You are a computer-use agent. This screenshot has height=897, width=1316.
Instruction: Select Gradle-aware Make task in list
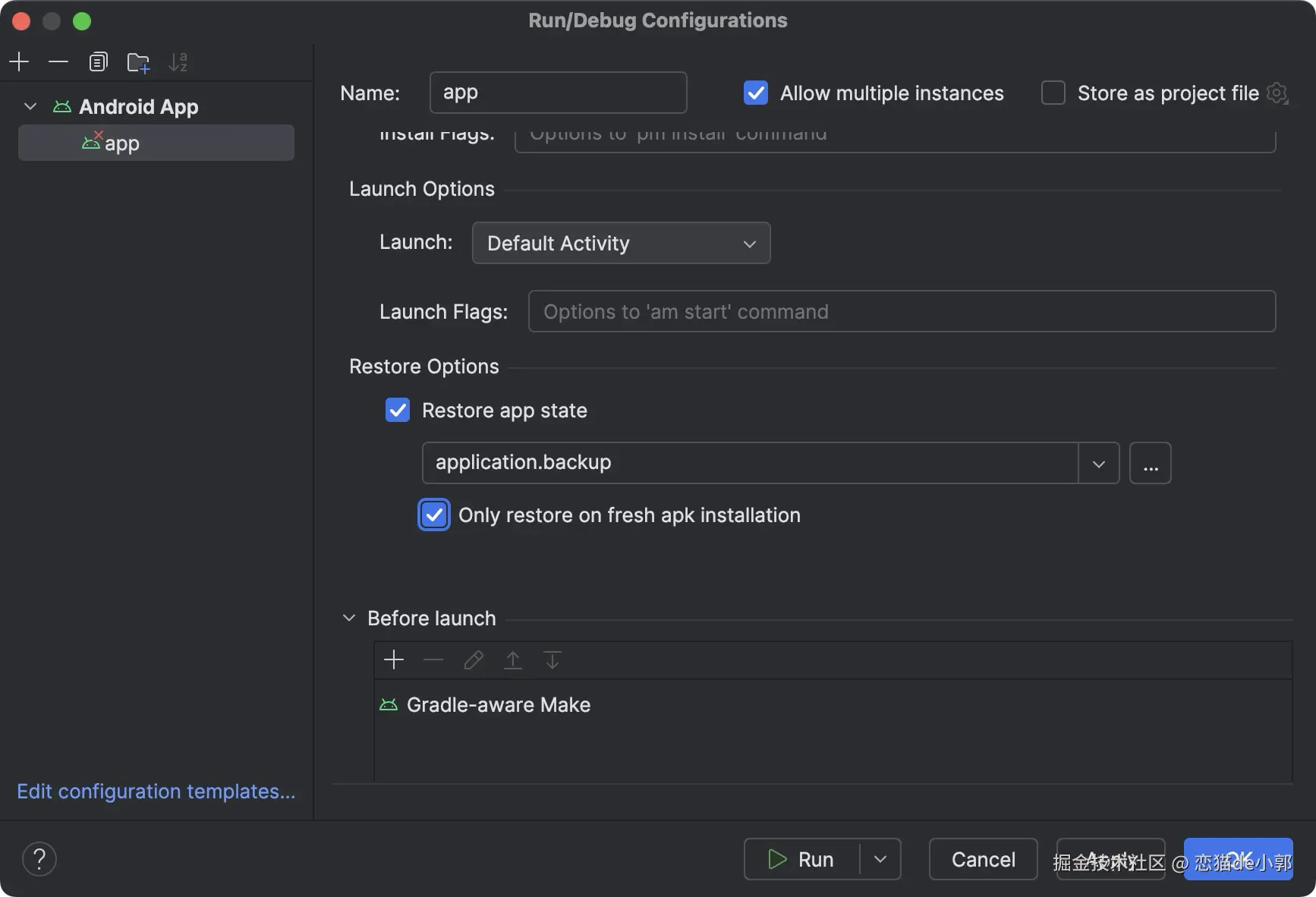point(498,705)
